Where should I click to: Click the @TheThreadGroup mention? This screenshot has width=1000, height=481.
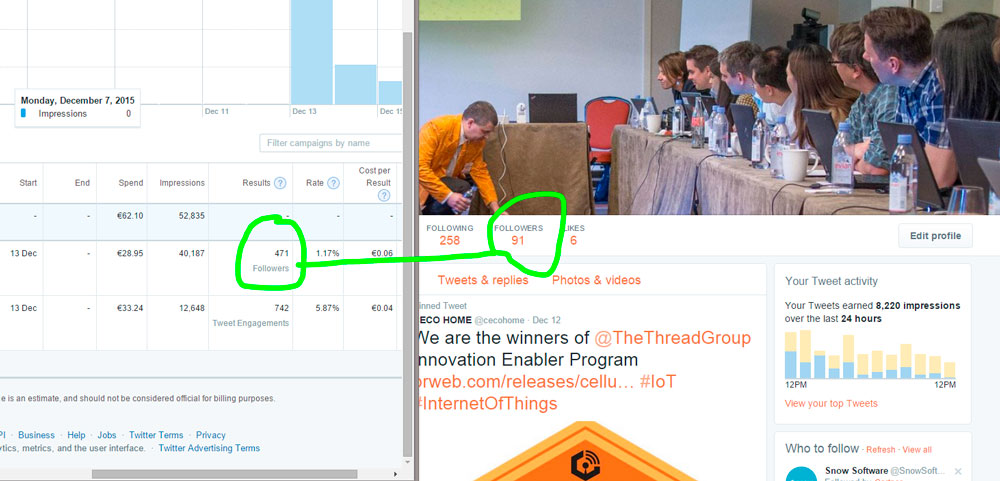tap(672, 337)
